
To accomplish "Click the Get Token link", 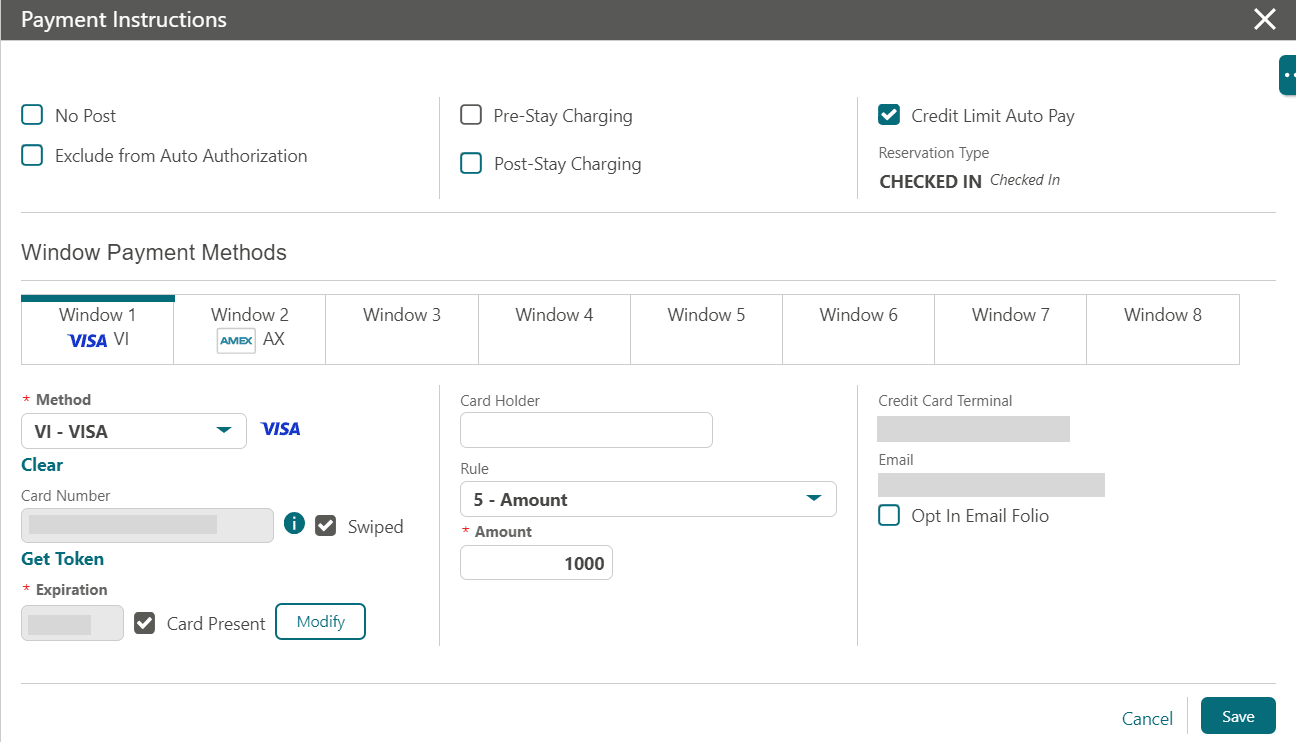I will pyautogui.click(x=62, y=558).
